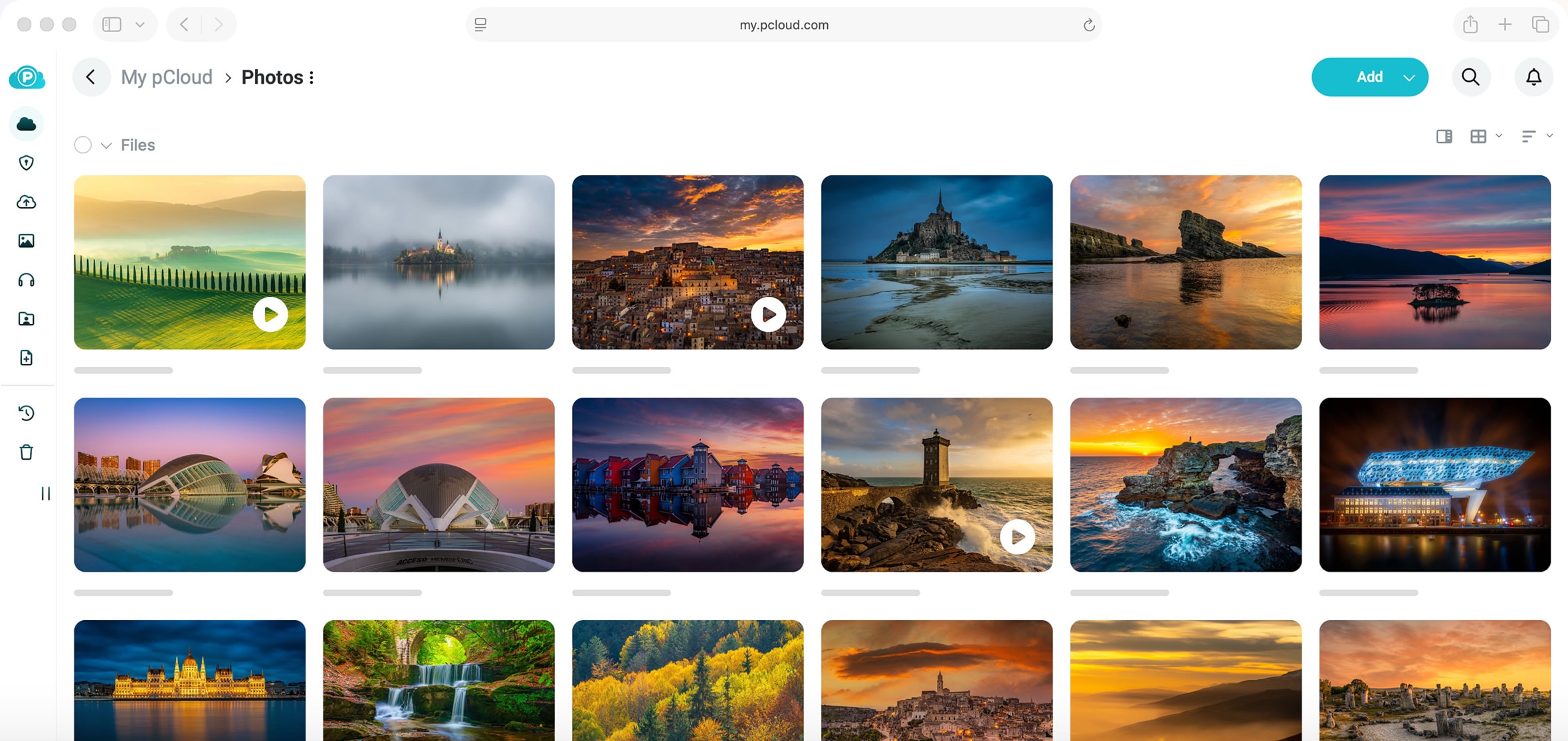Play the lighthouse waves video

tap(1017, 536)
